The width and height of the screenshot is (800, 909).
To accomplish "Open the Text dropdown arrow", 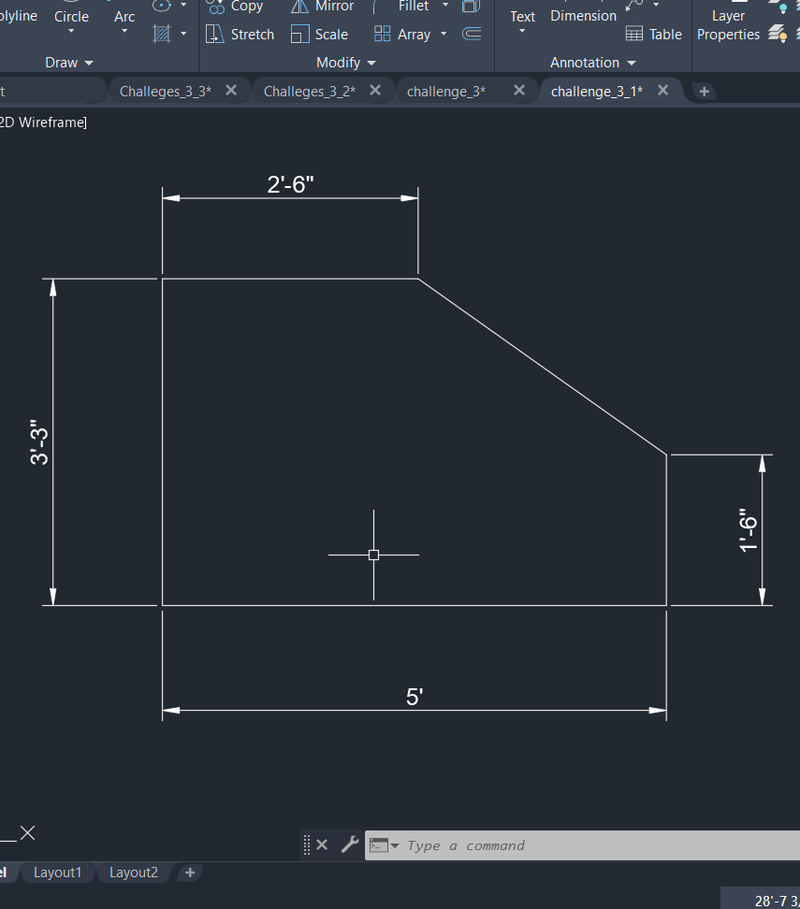I will pos(522,29).
